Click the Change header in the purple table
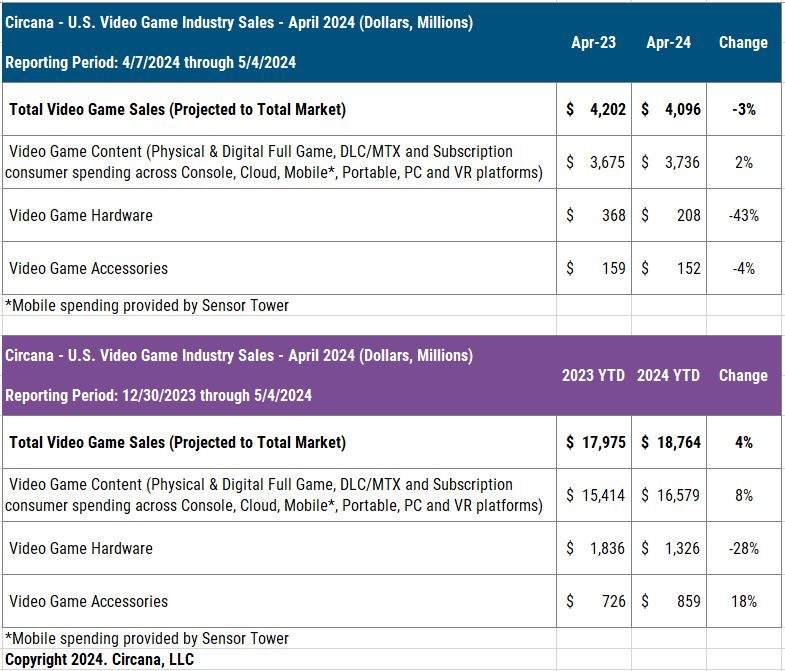 pyautogui.click(x=743, y=376)
